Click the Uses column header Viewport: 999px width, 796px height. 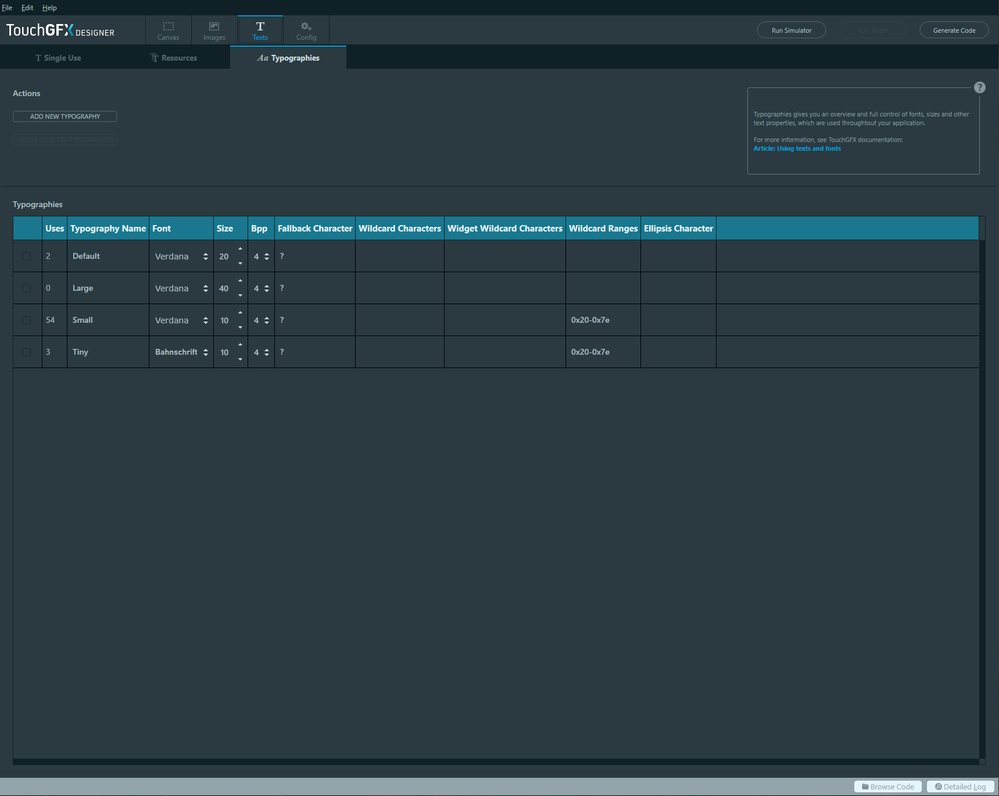[x=54, y=228]
